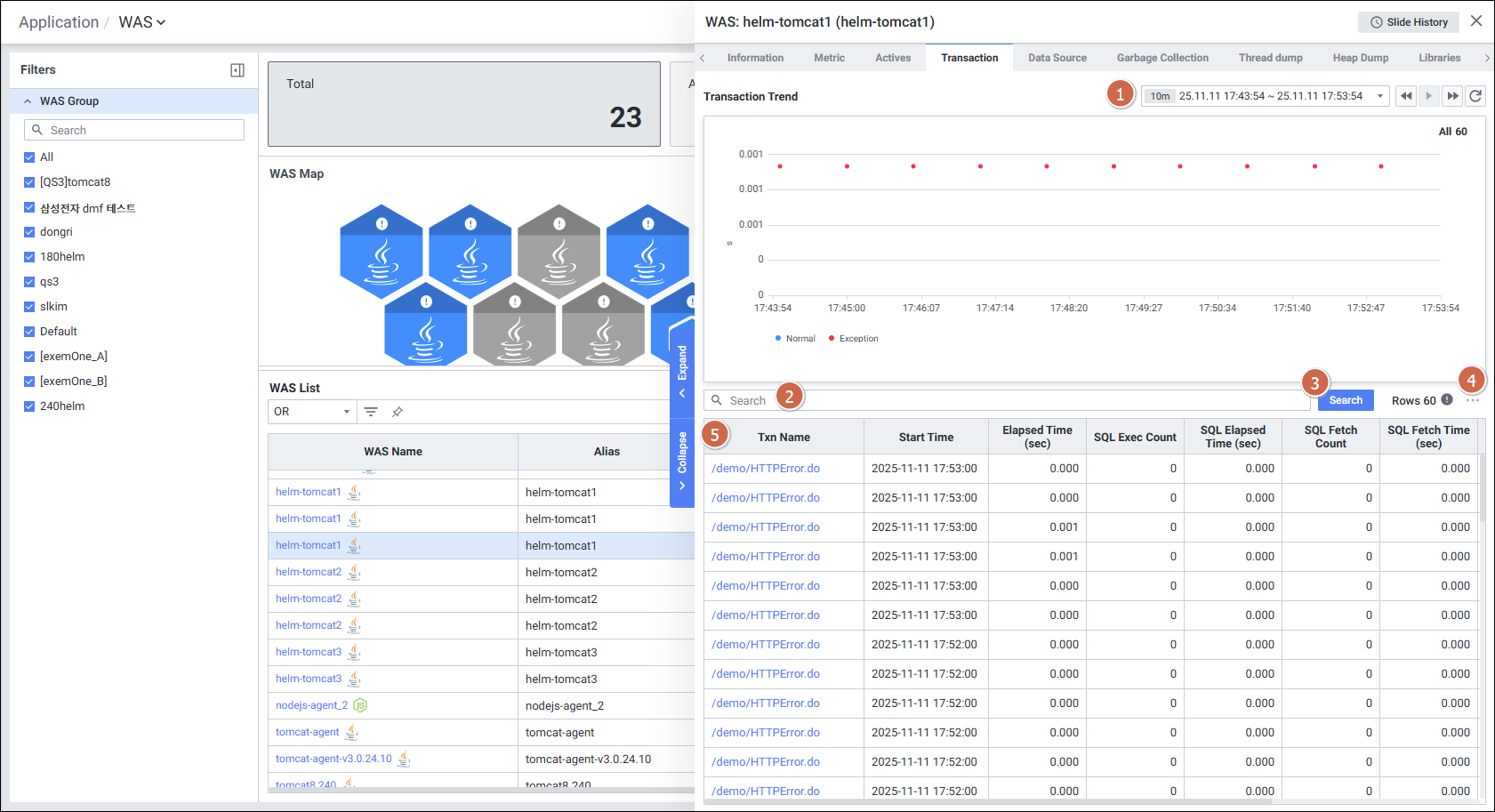Collapse the WAS Group section
Viewport: 1495px width, 812px height.
[28, 101]
